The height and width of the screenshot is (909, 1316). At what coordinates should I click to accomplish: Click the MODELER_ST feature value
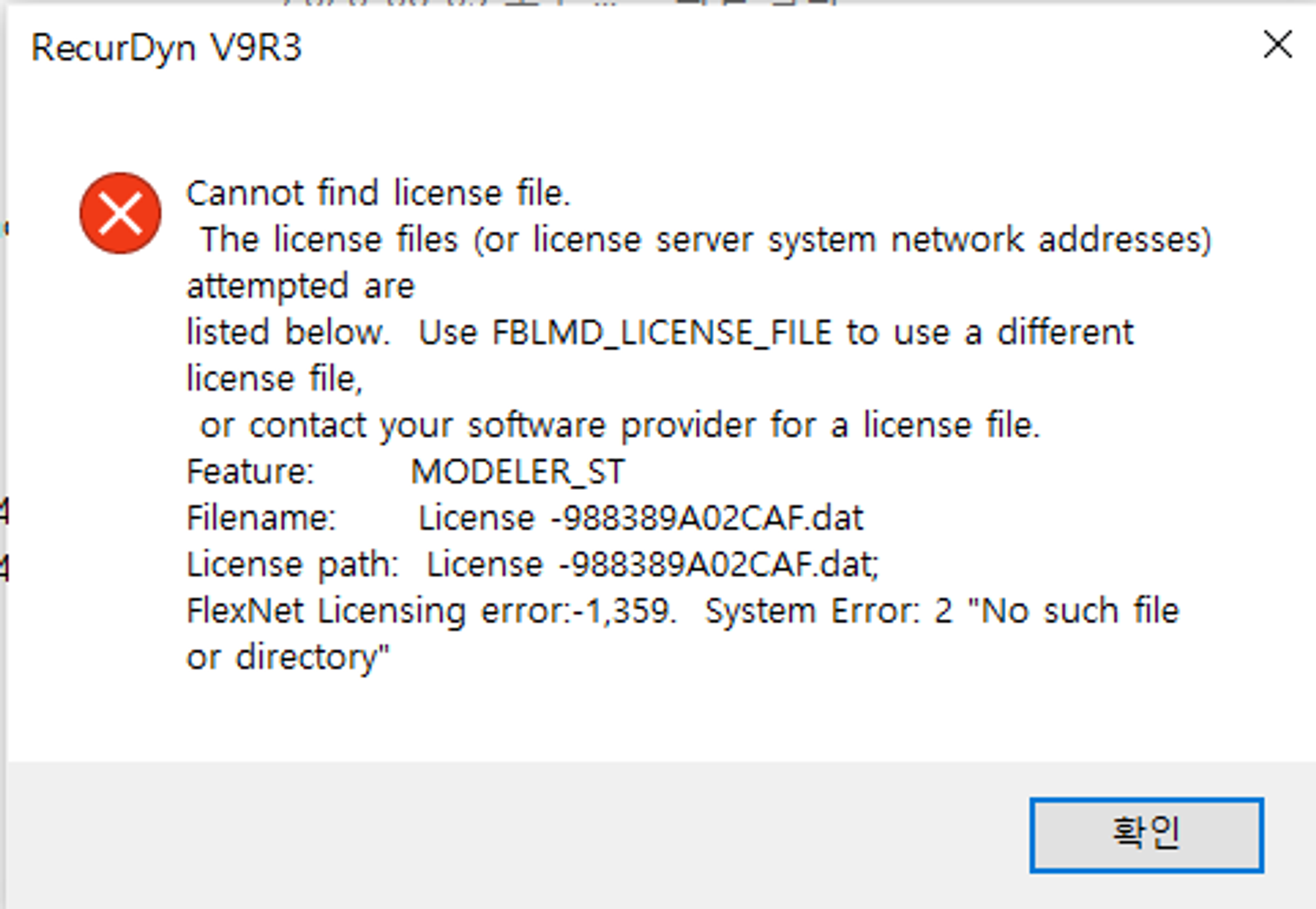pyautogui.click(x=518, y=472)
